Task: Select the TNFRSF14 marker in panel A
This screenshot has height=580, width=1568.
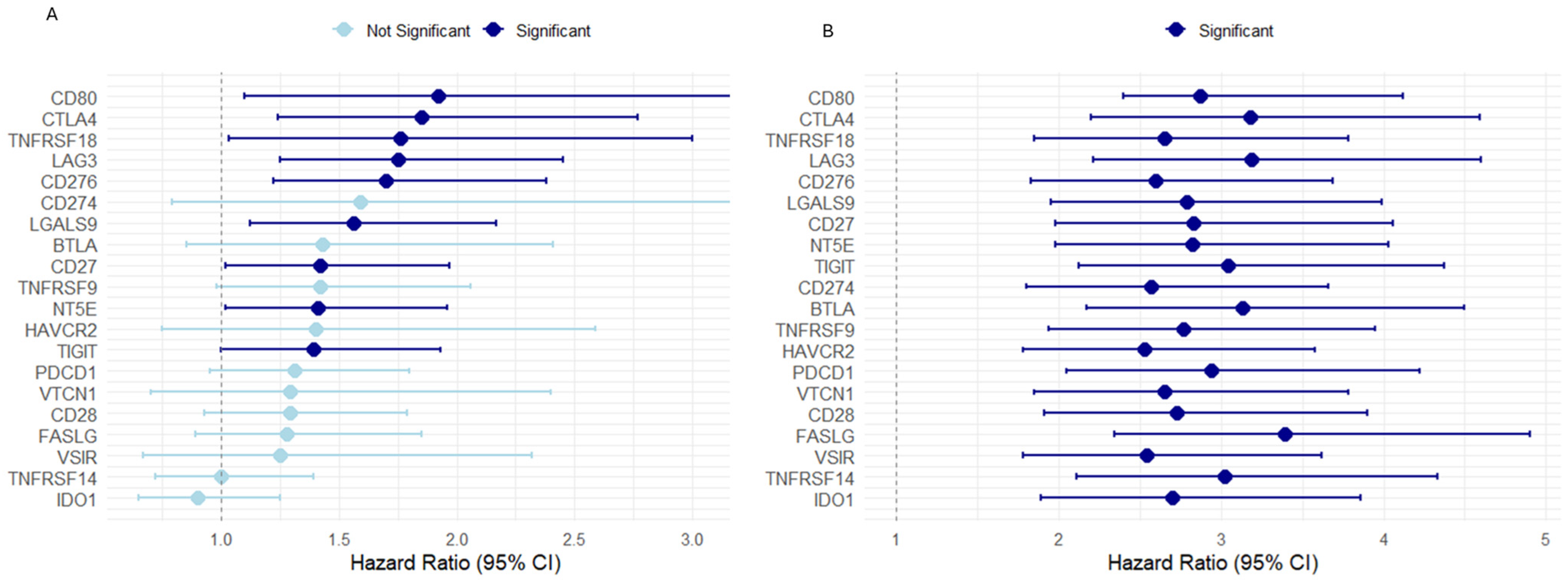Action: click(x=222, y=477)
